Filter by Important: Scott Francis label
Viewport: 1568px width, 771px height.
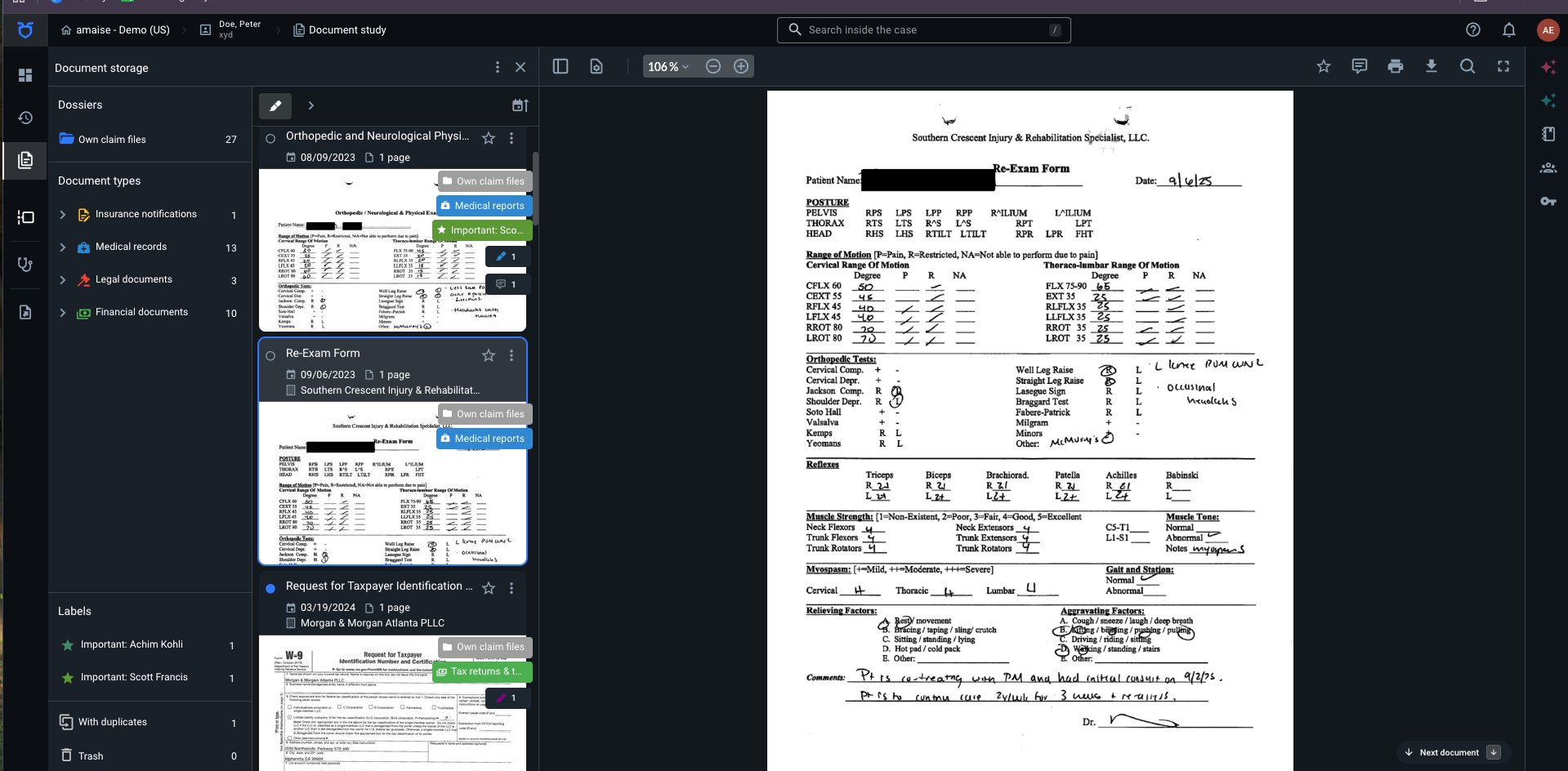pos(149,678)
